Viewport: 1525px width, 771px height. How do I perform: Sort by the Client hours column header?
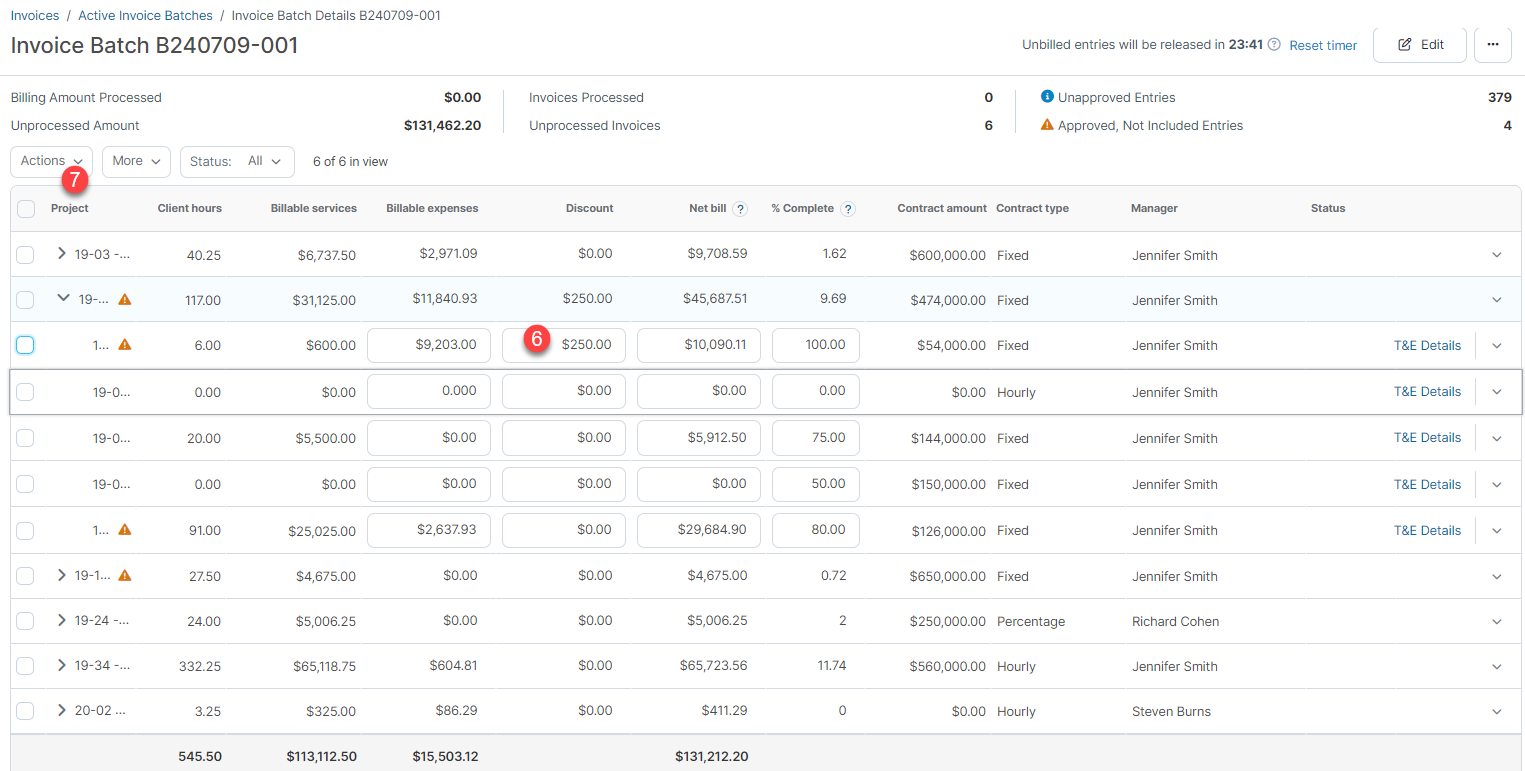(190, 208)
